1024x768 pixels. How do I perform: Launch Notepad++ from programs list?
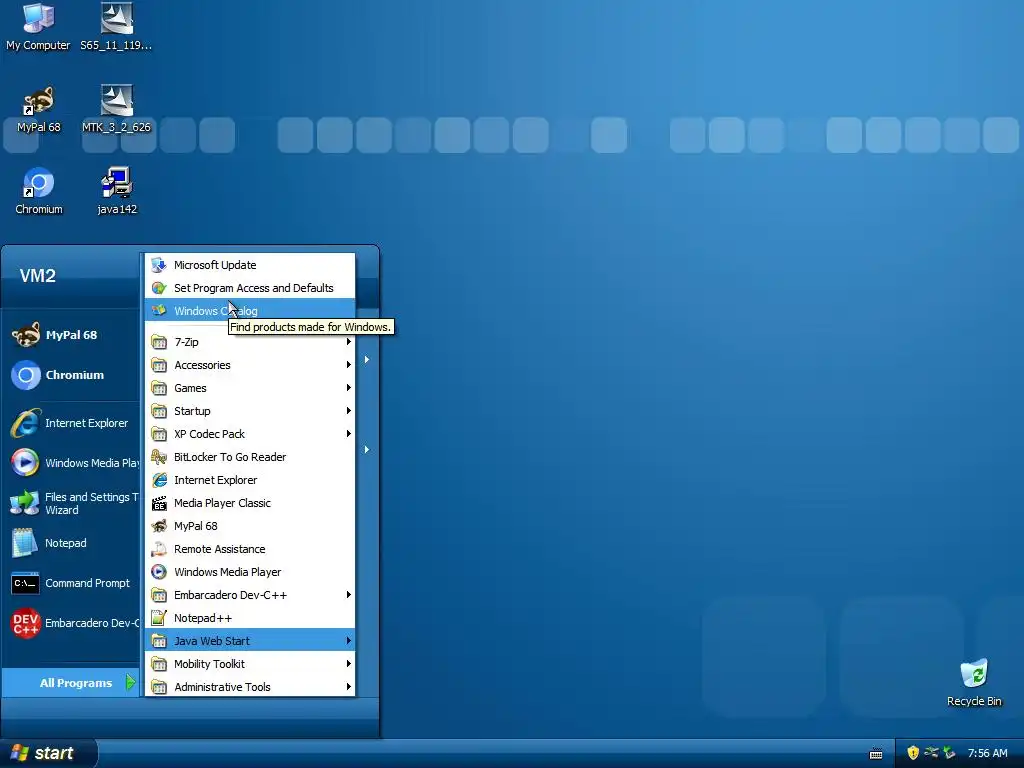(249, 618)
